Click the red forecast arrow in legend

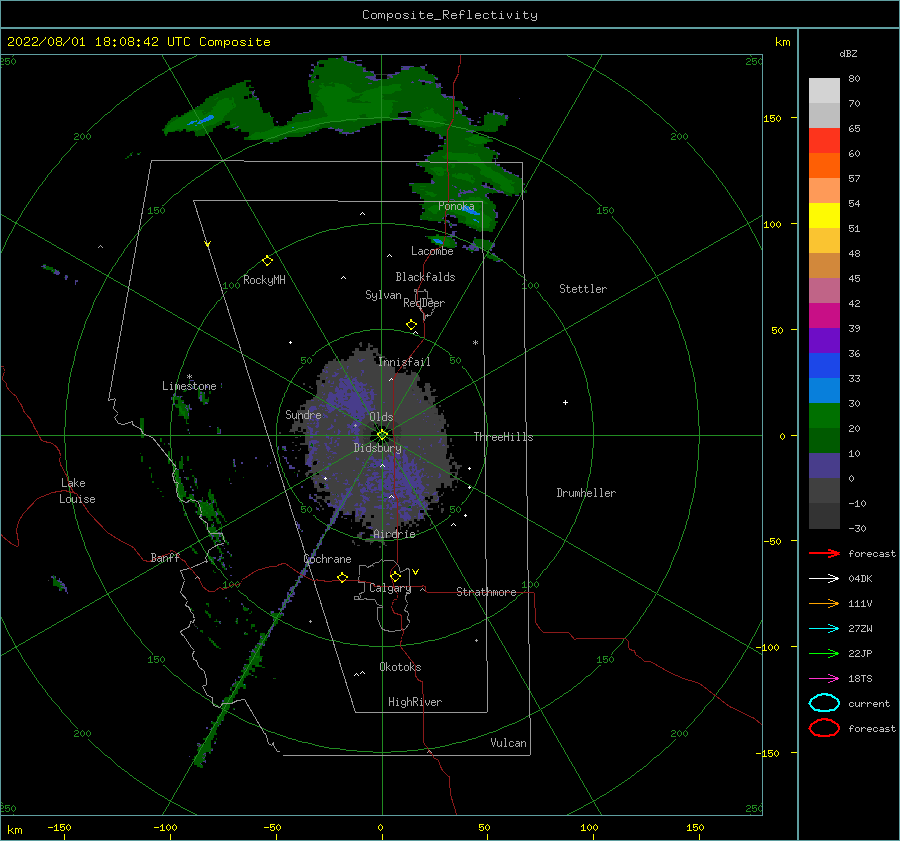point(824,553)
